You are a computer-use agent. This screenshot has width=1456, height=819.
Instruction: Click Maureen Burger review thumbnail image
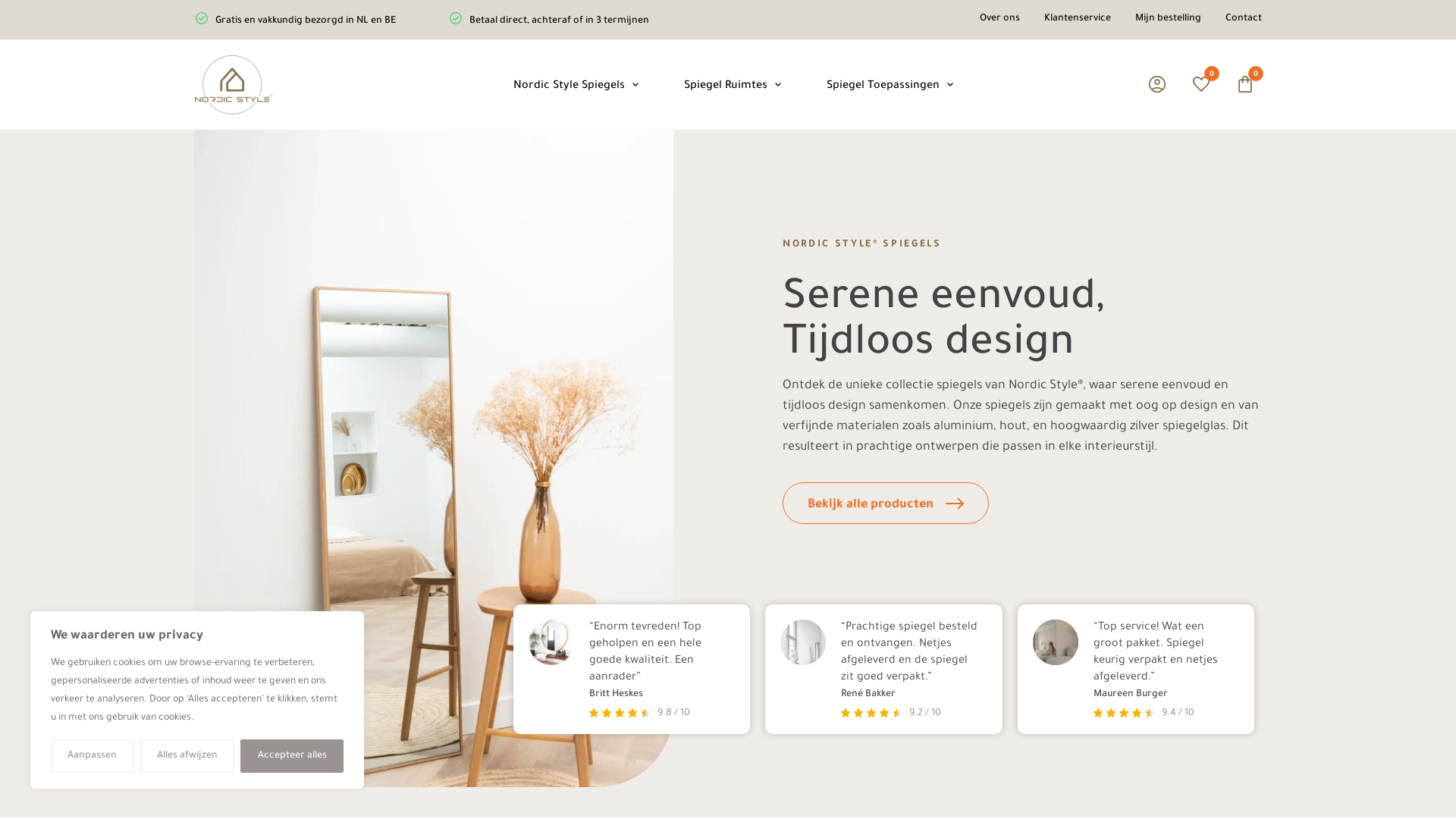pyautogui.click(x=1056, y=642)
